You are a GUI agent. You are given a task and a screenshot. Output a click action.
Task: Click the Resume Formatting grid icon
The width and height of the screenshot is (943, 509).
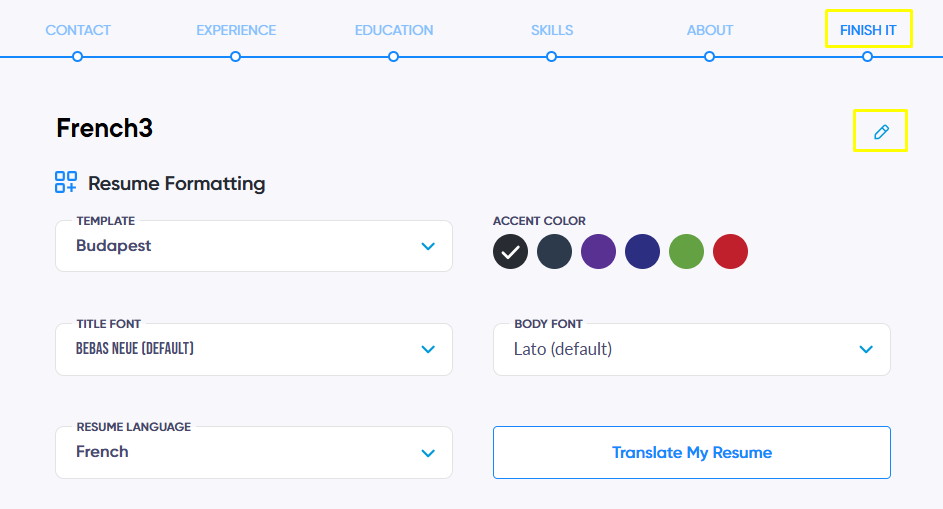tap(66, 182)
